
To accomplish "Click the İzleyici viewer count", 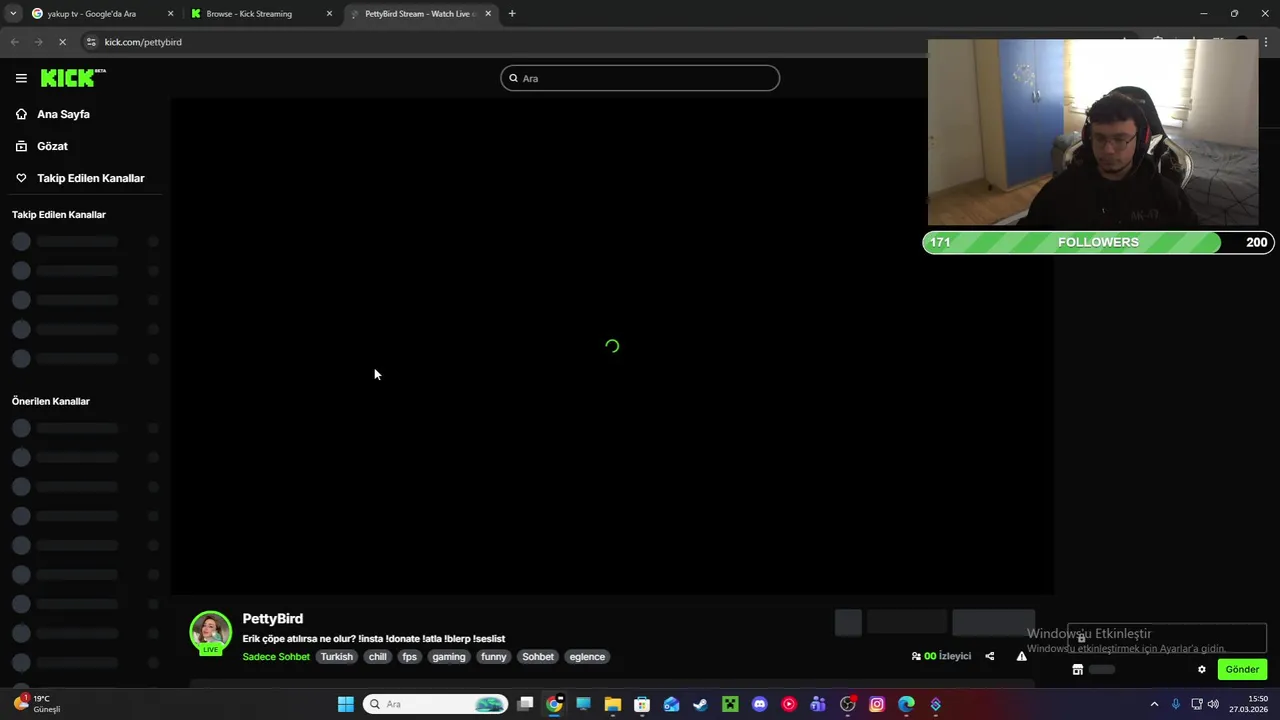I will [941, 656].
